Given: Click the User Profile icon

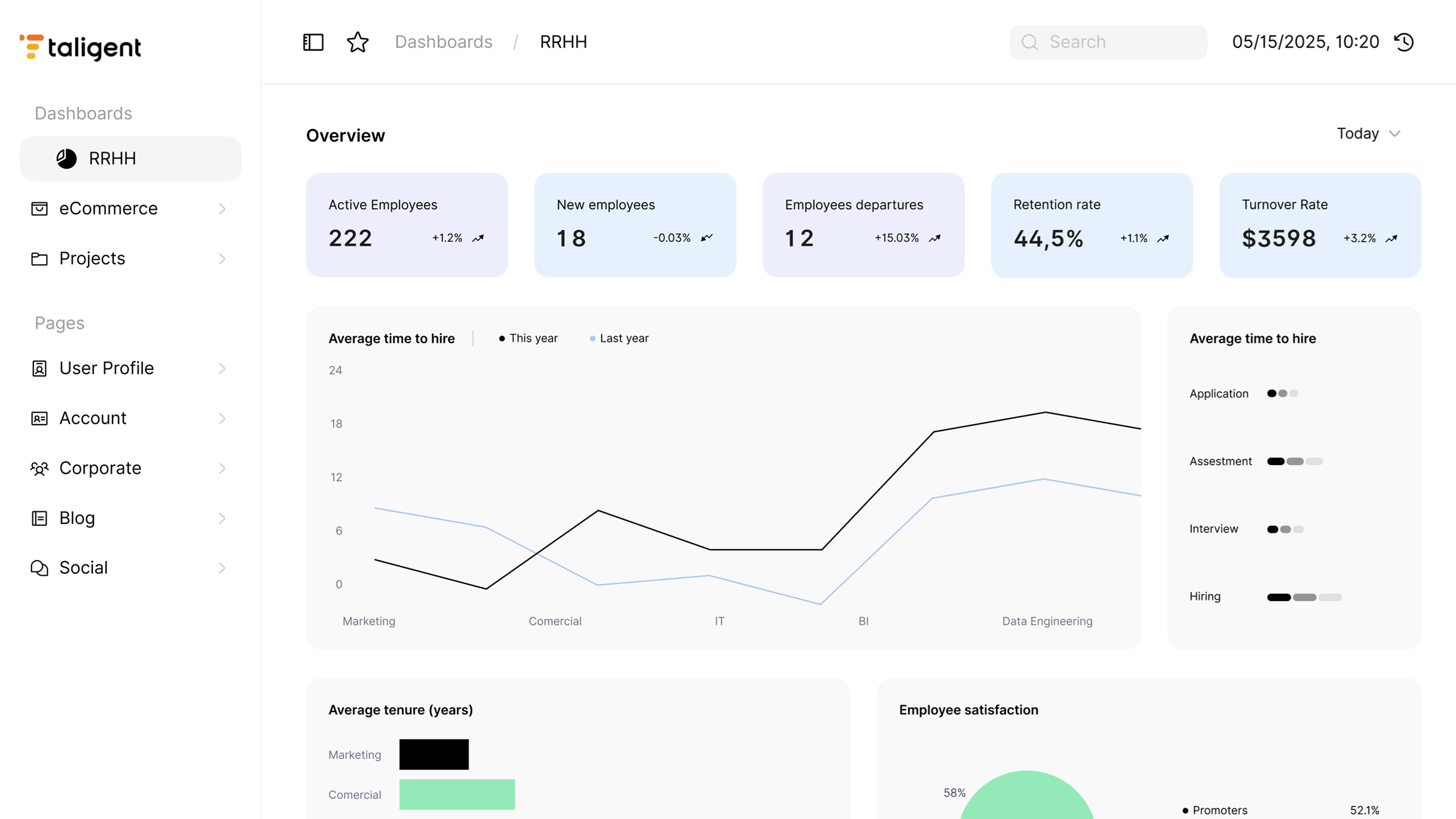Looking at the screenshot, I should click(x=39, y=368).
